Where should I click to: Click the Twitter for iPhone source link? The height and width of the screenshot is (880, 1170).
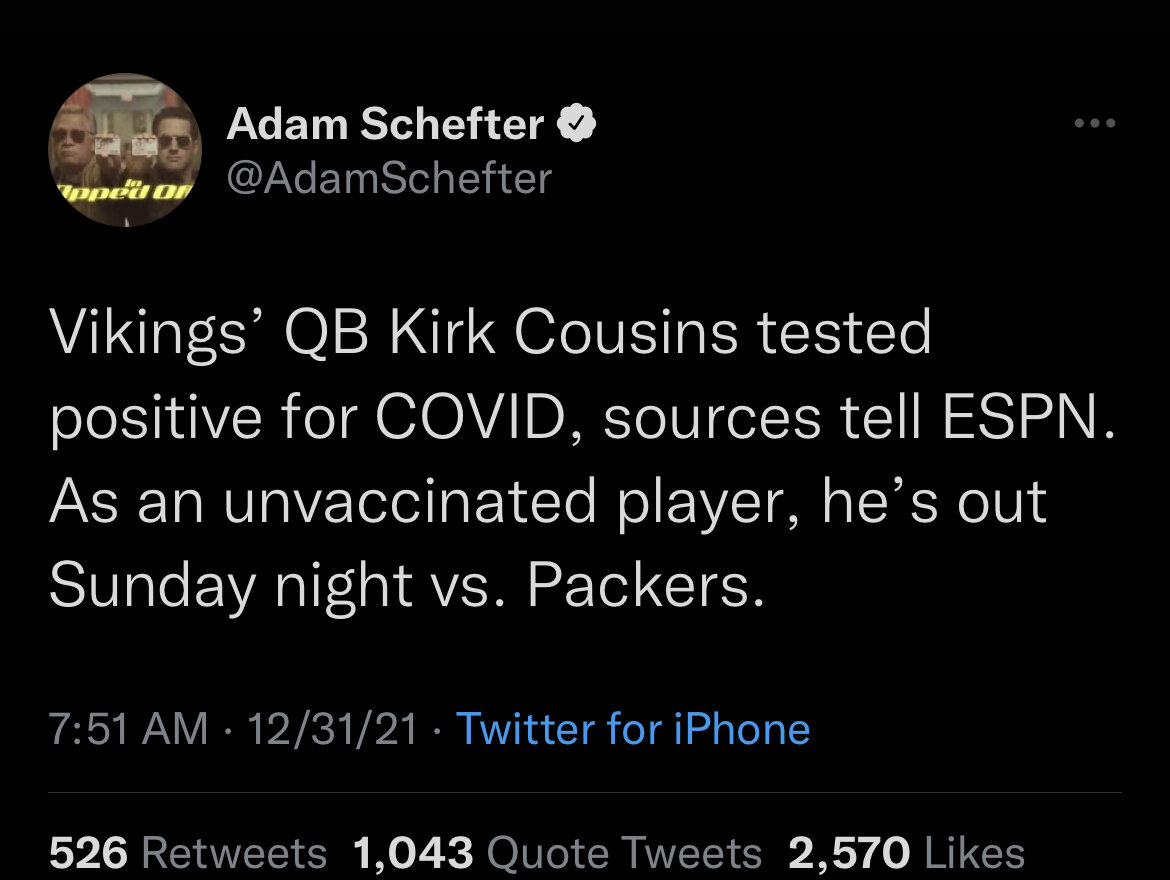coord(633,728)
